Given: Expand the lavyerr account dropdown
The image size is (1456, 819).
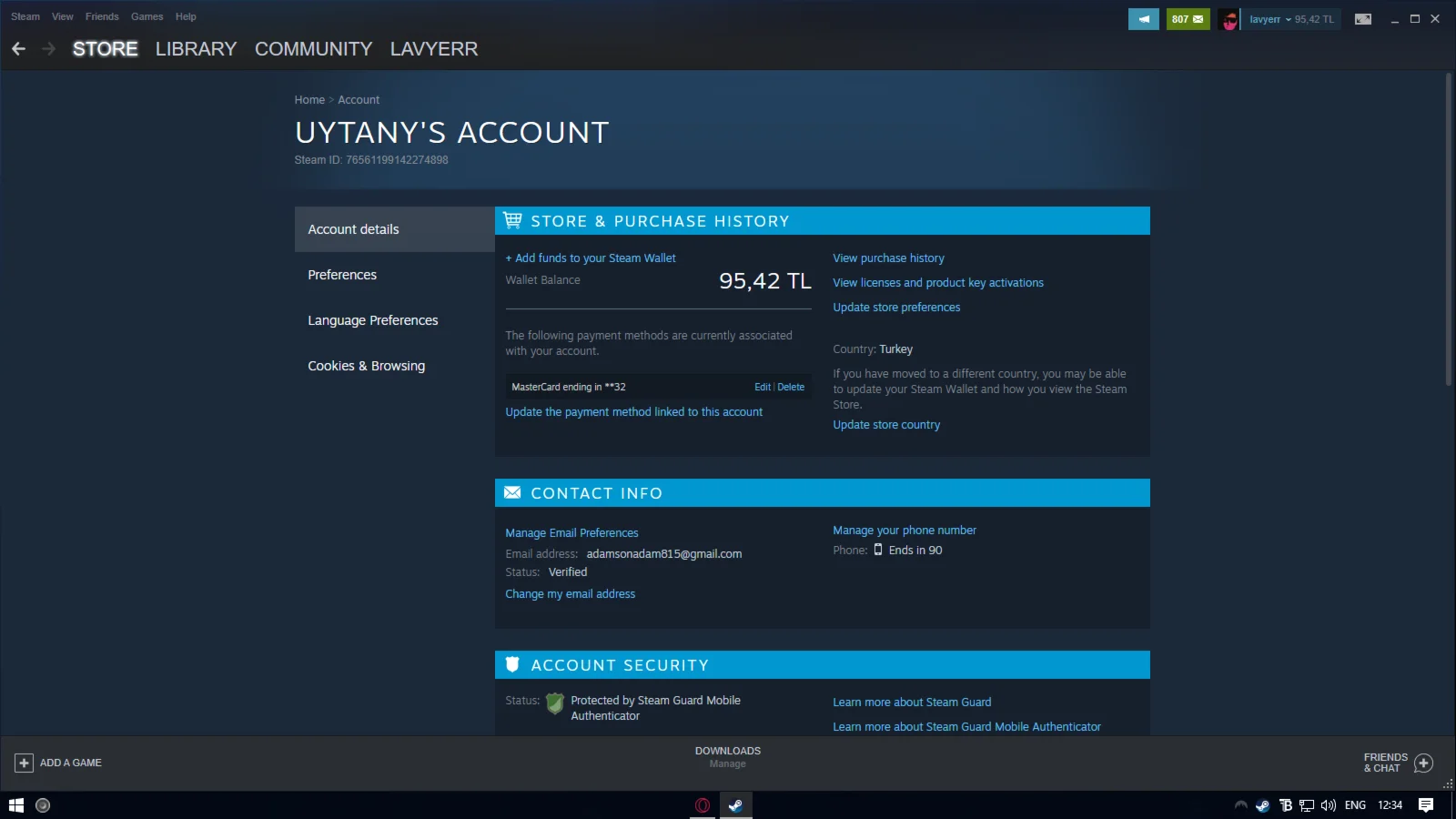Looking at the screenshot, I should coord(1289,19).
